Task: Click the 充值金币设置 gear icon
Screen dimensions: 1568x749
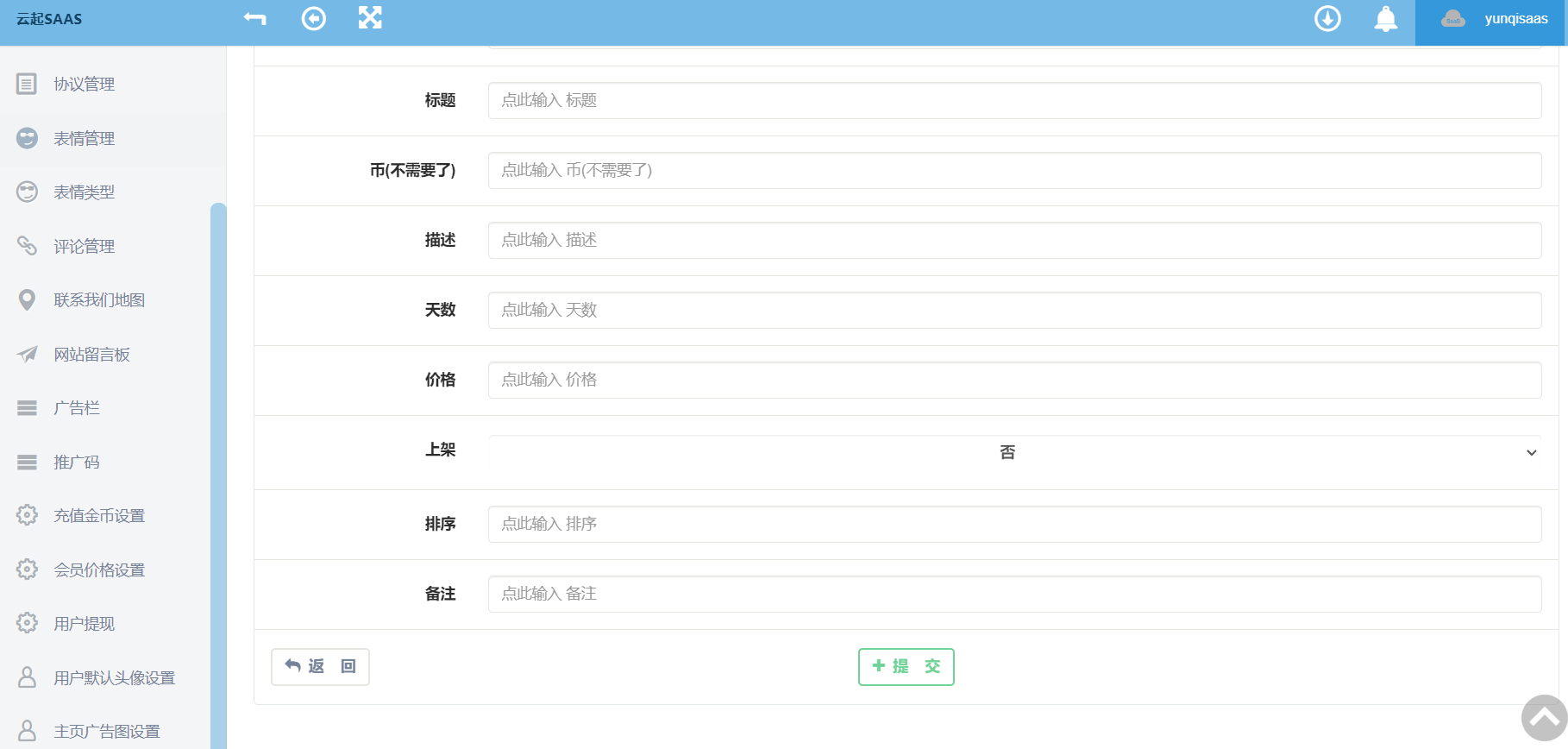Action: click(x=27, y=515)
